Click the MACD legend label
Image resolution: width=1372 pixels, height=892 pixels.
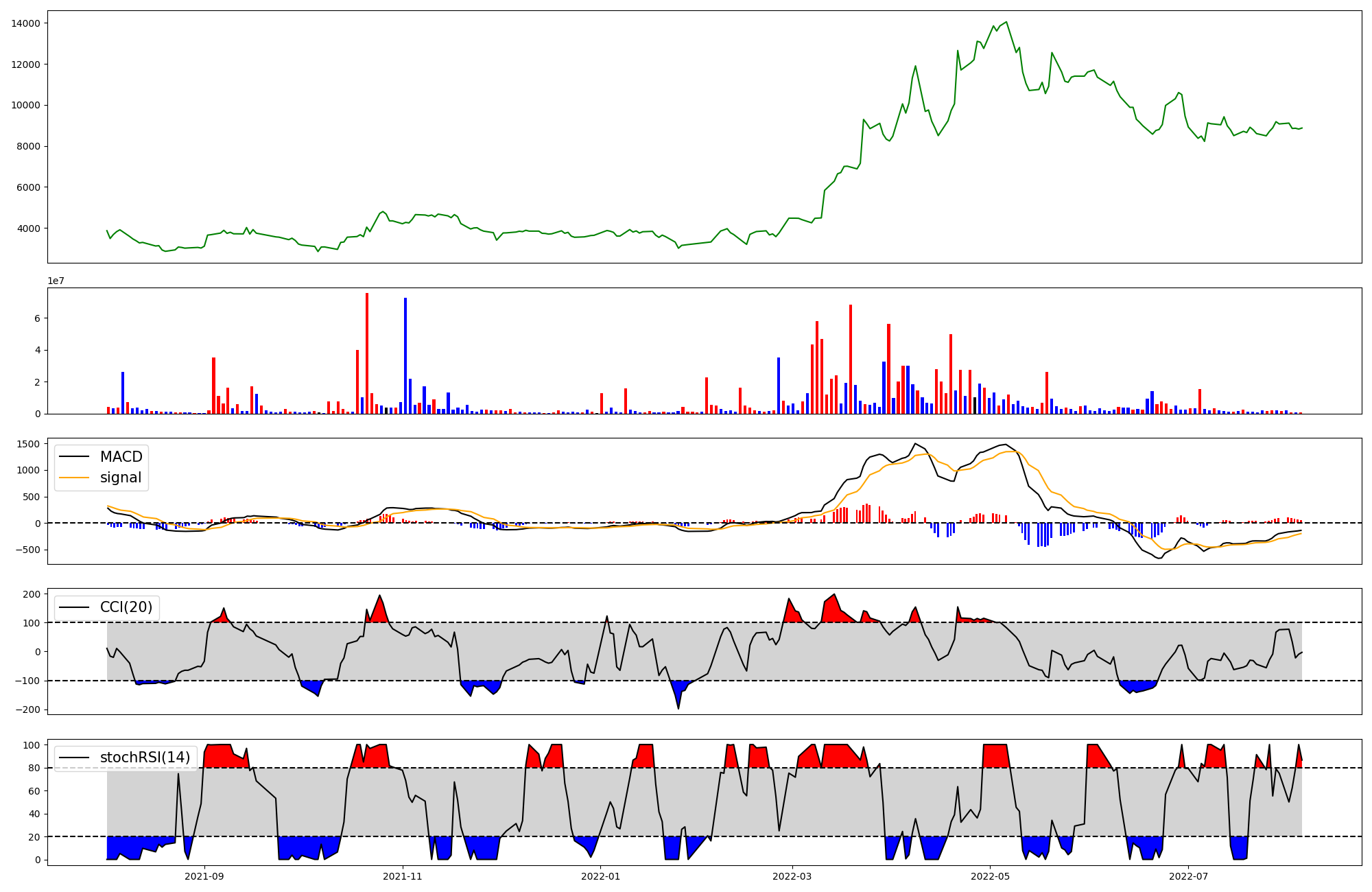[121, 457]
